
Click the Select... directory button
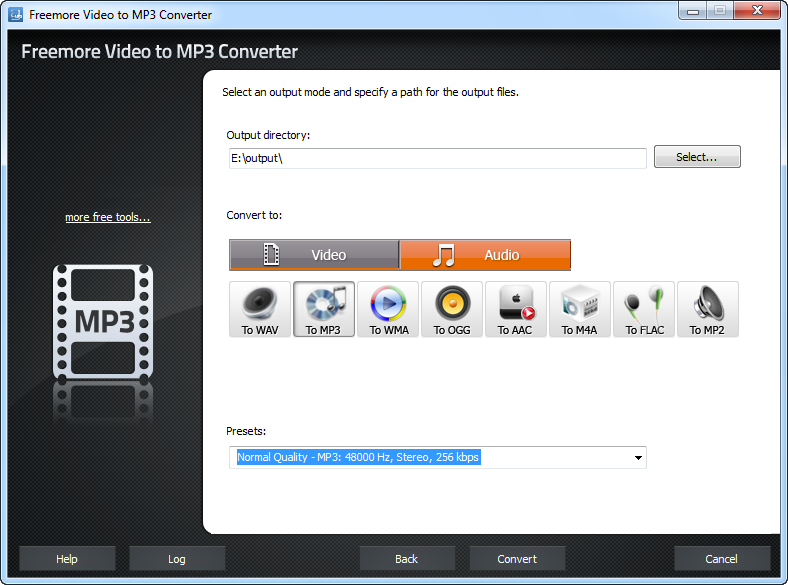click(697, 157)
